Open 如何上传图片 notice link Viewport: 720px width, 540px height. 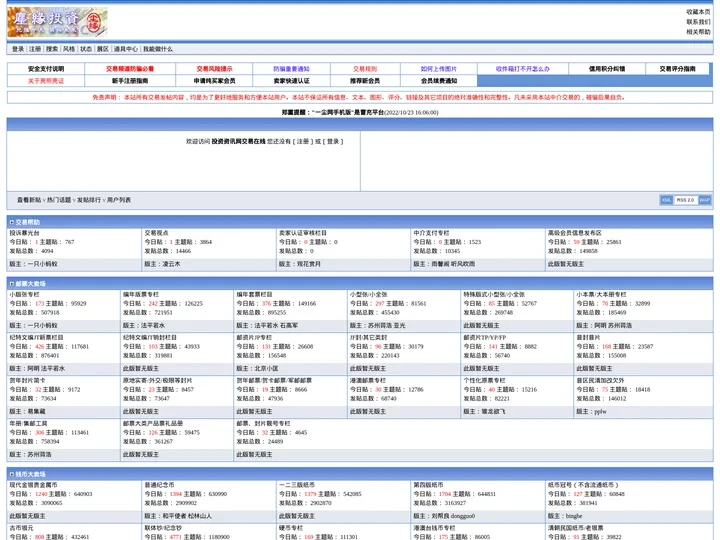click(439, 69)
